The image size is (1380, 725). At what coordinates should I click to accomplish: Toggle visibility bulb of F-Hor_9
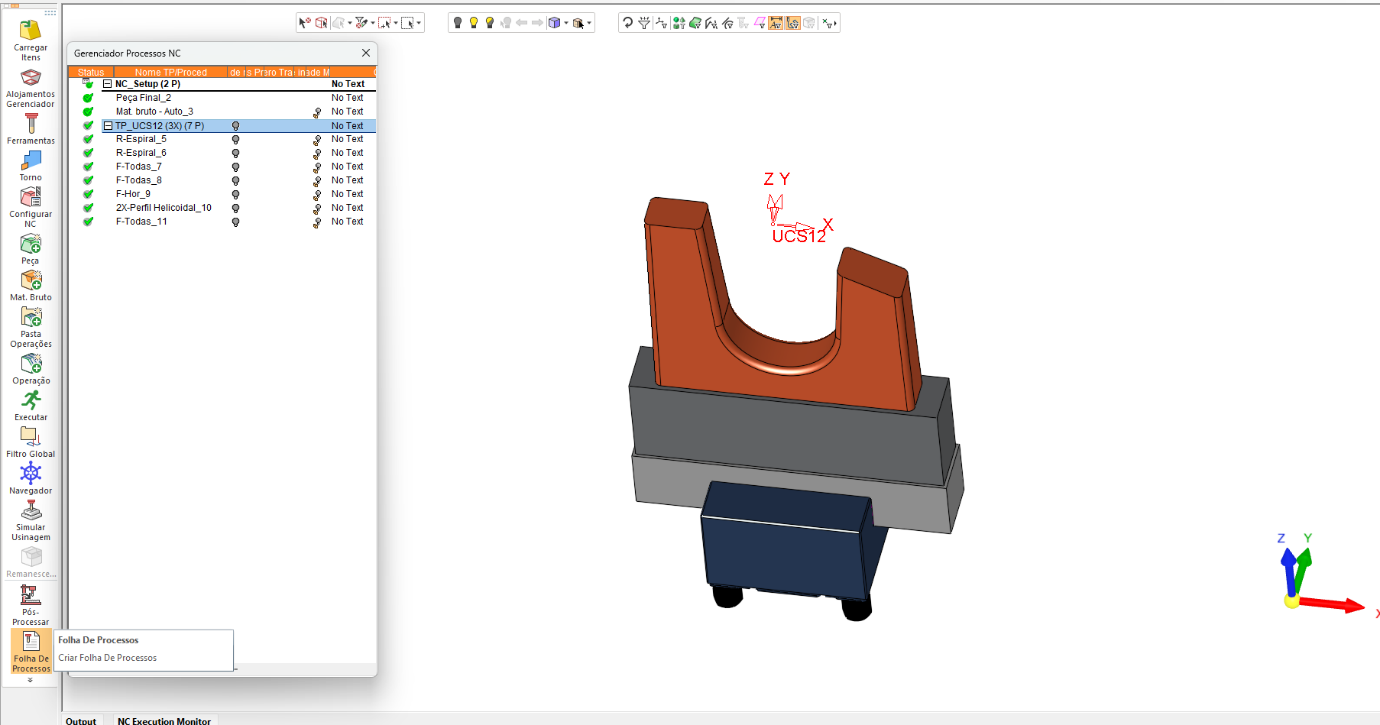[235, 194]
